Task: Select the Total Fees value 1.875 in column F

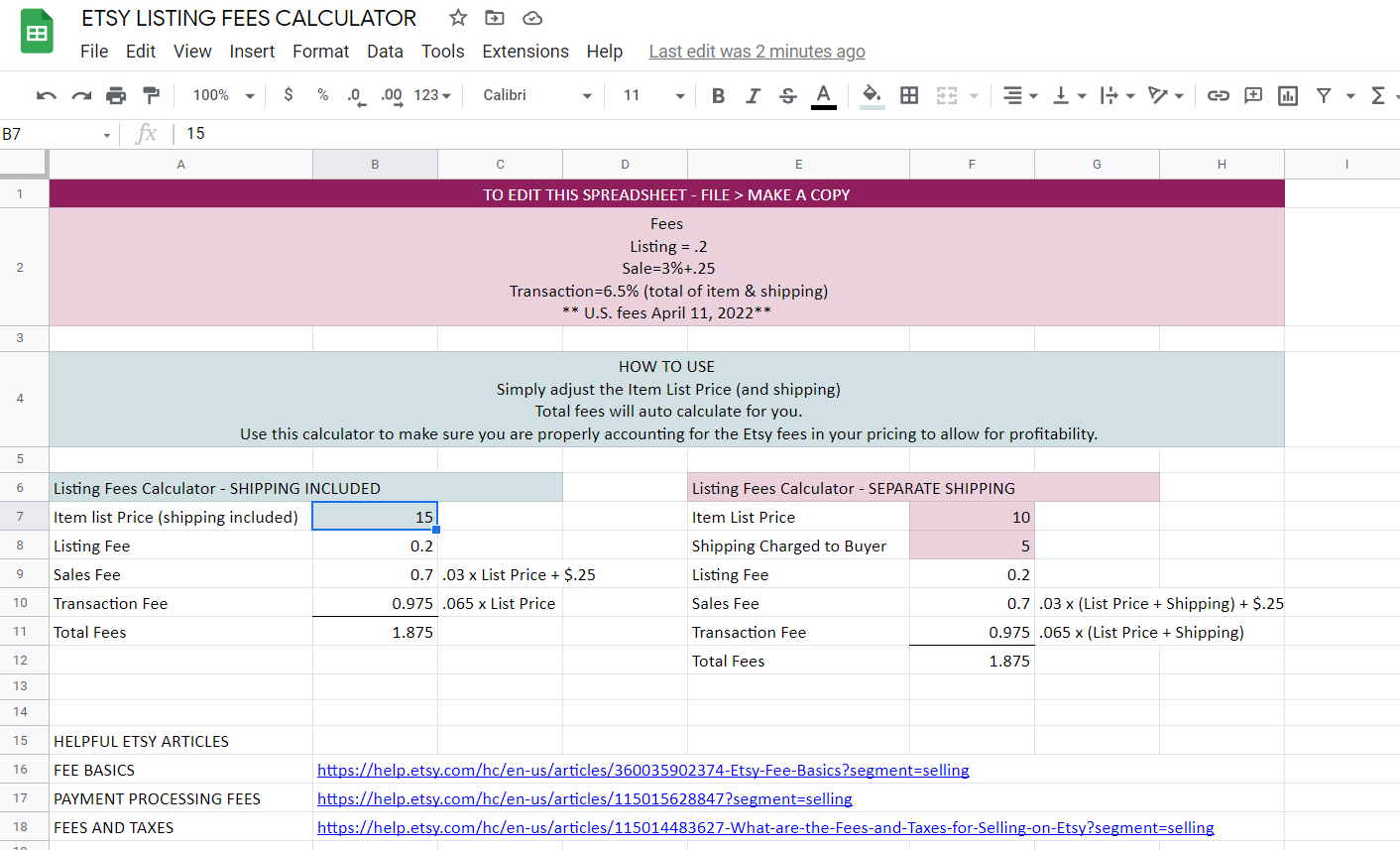Action: pyautogui.click(x=972, y=661)
